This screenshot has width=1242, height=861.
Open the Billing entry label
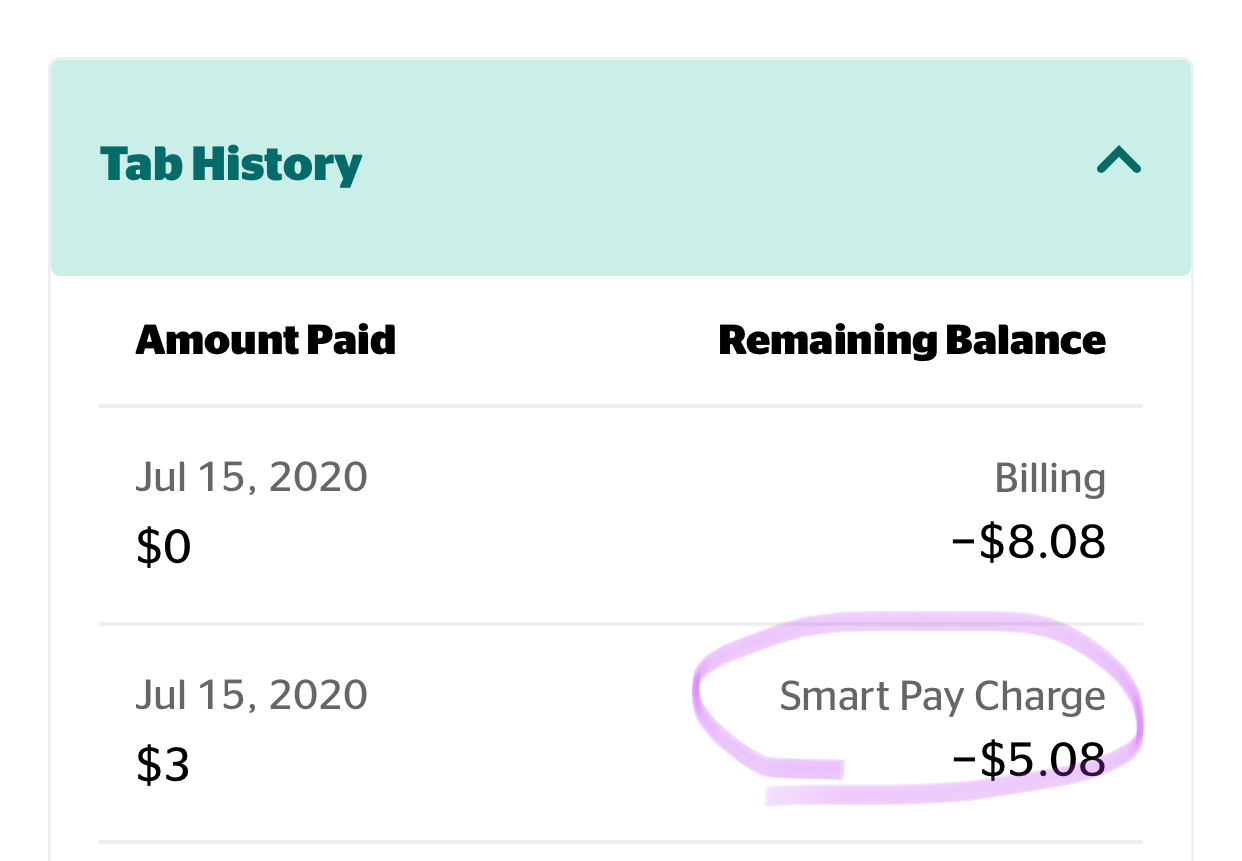point(1050,479)
